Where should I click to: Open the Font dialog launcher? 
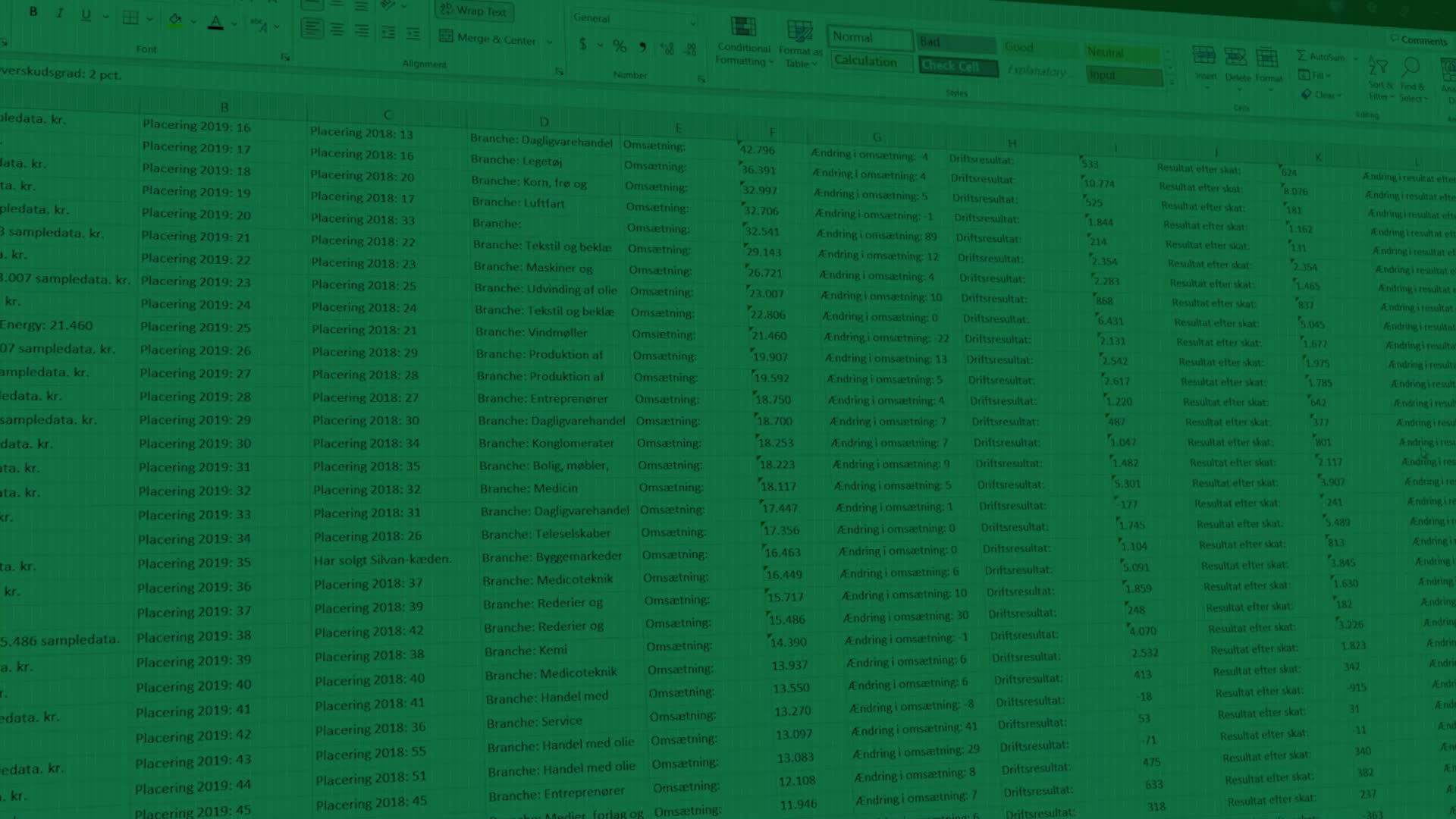[285, 57]
